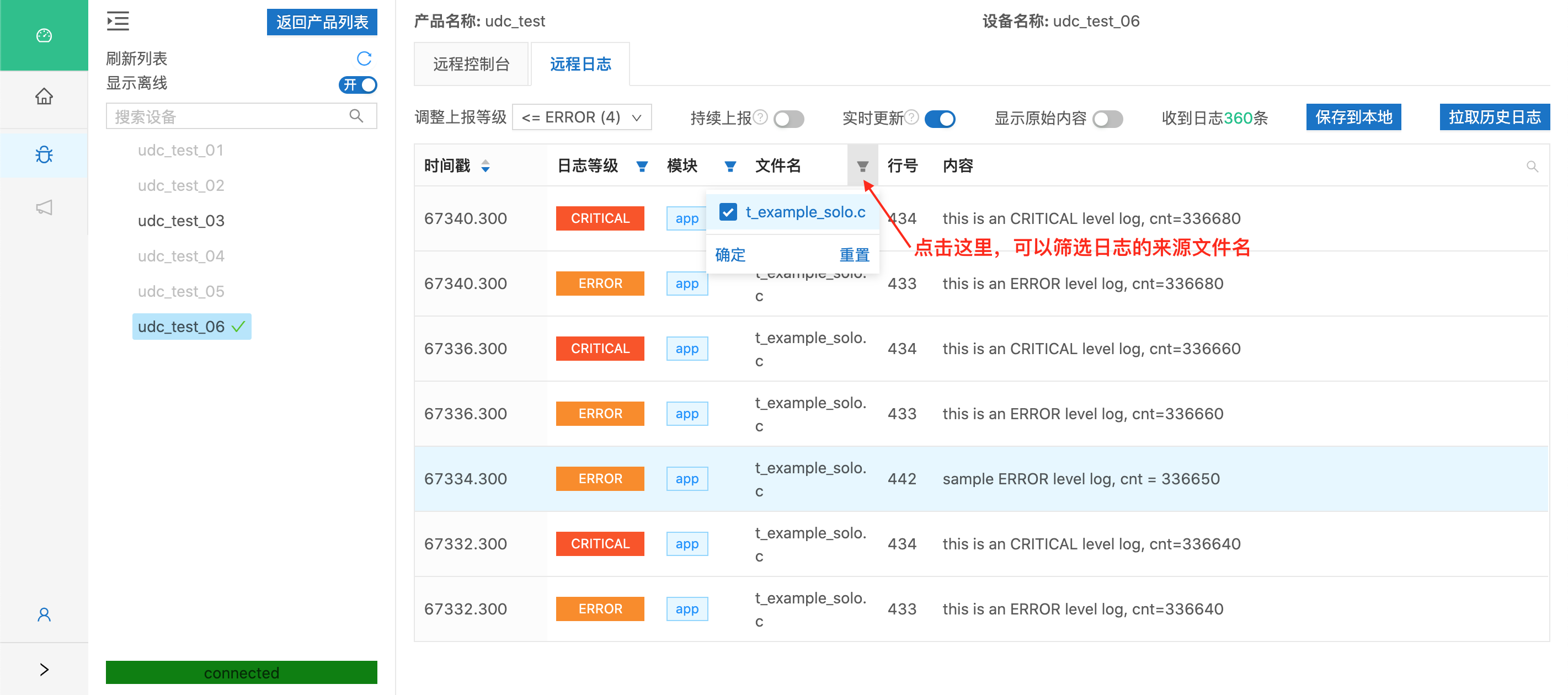Click the 保存到本地 button
This screenshot has height=695, width=1568.
point(1354,117)
